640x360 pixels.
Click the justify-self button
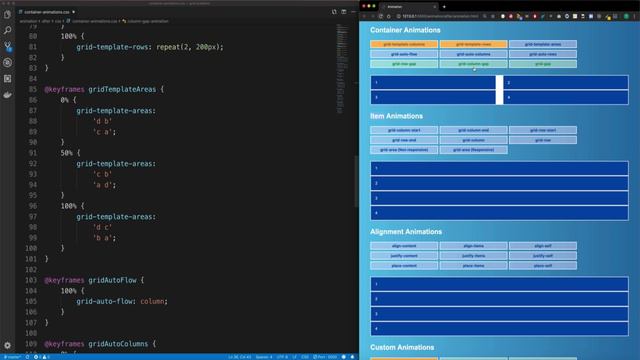click(x=543, y=256)
